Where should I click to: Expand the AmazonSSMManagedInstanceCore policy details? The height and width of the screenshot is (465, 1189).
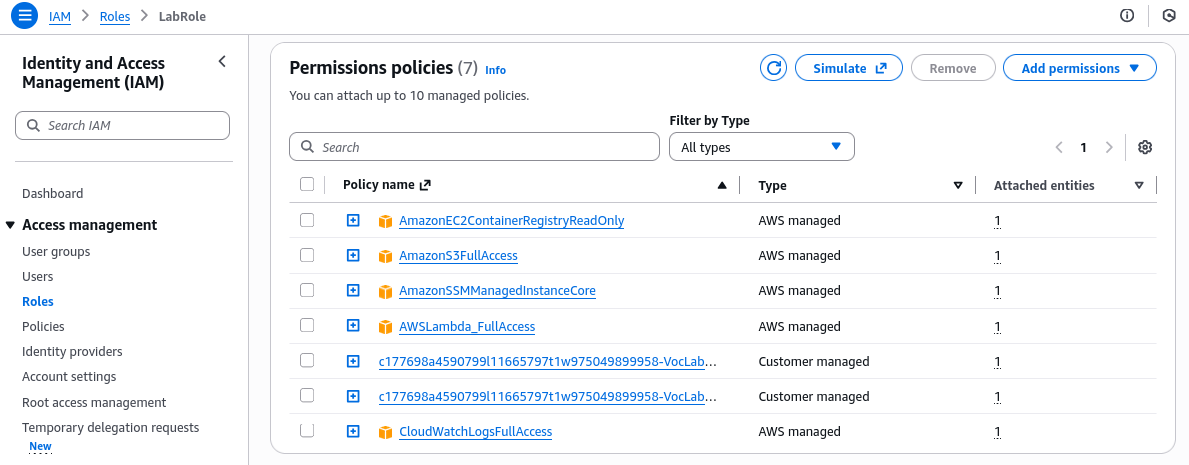(353, 290)
